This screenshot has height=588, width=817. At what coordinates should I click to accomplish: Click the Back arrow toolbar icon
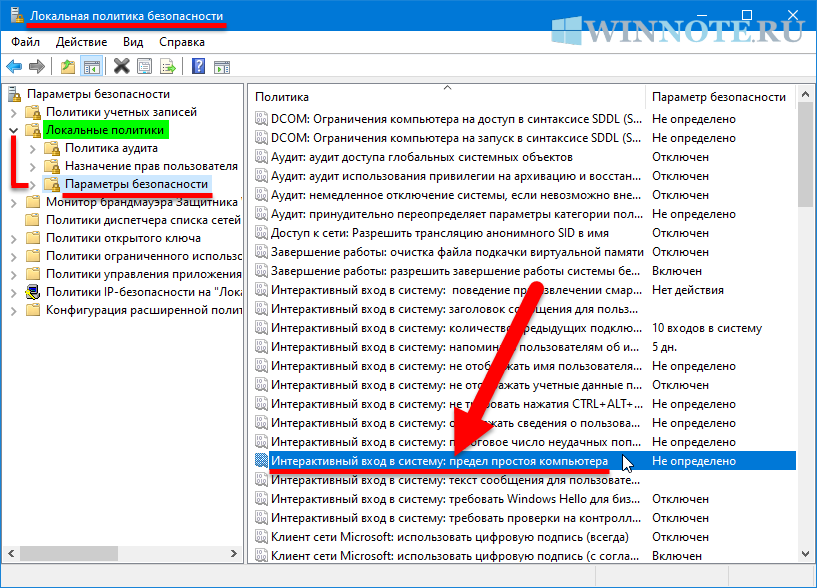[x=14, y=67]
